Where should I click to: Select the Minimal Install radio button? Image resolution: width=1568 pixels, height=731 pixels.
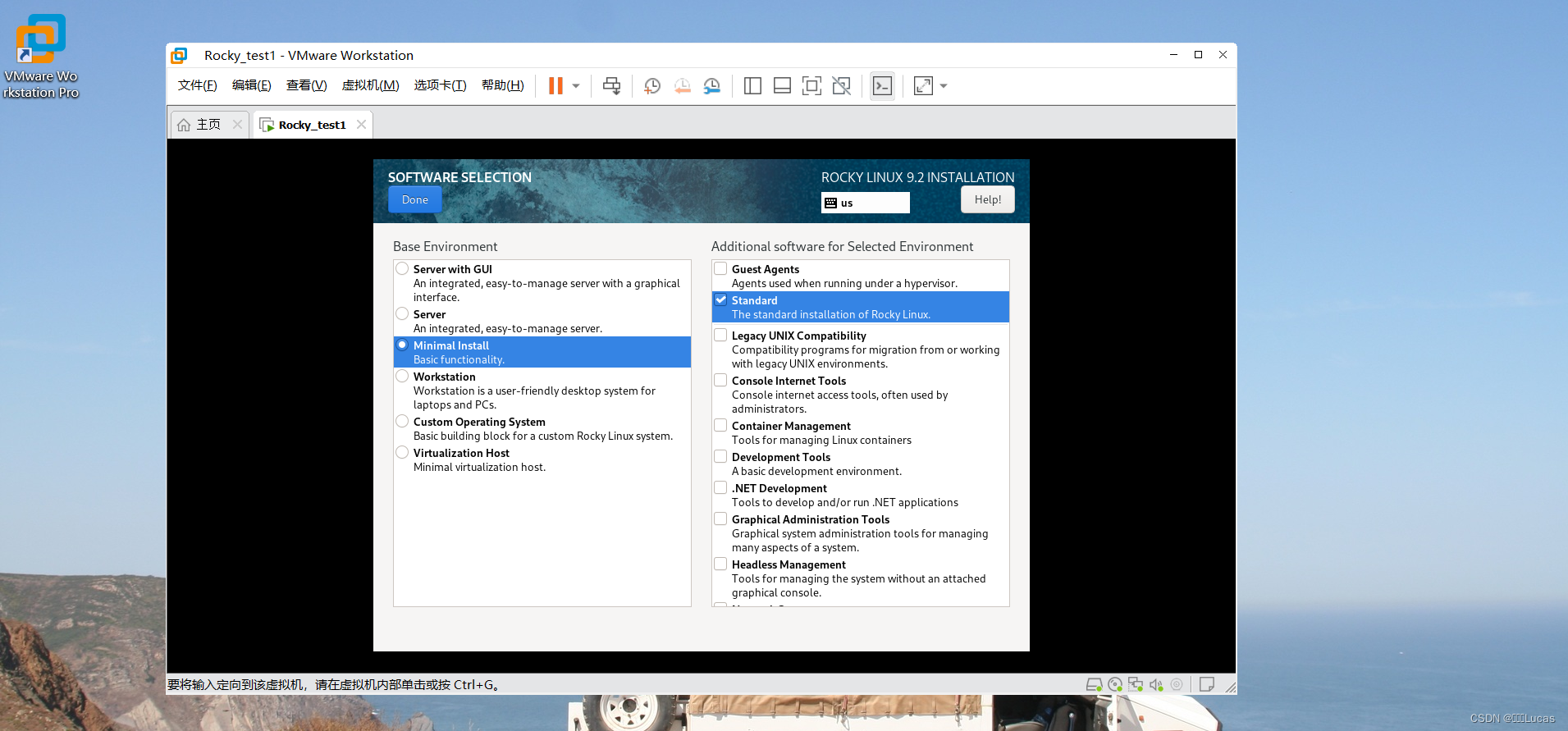point(402,345)
